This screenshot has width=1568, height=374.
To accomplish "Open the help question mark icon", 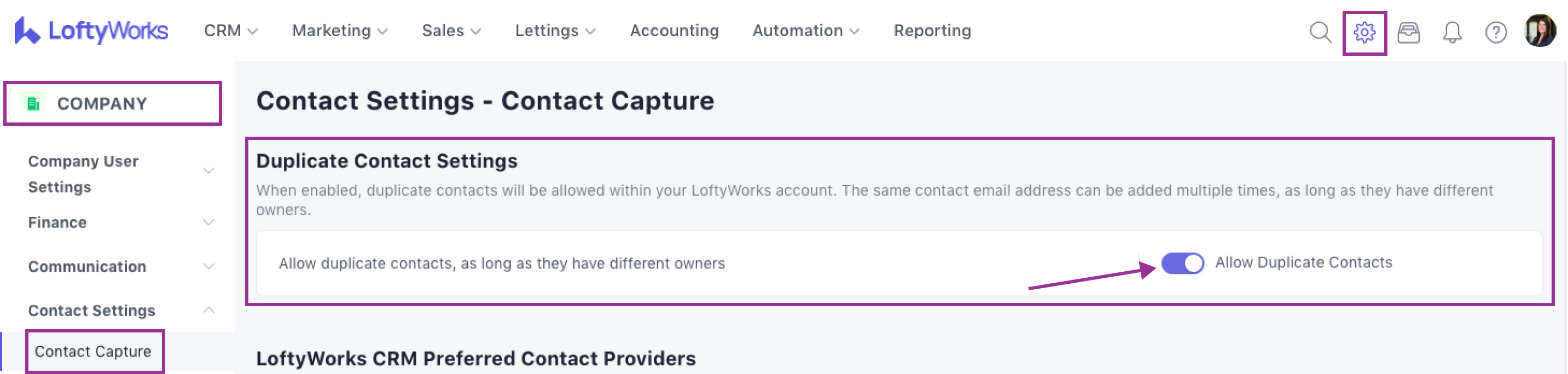I will (x=1496, y=32).
